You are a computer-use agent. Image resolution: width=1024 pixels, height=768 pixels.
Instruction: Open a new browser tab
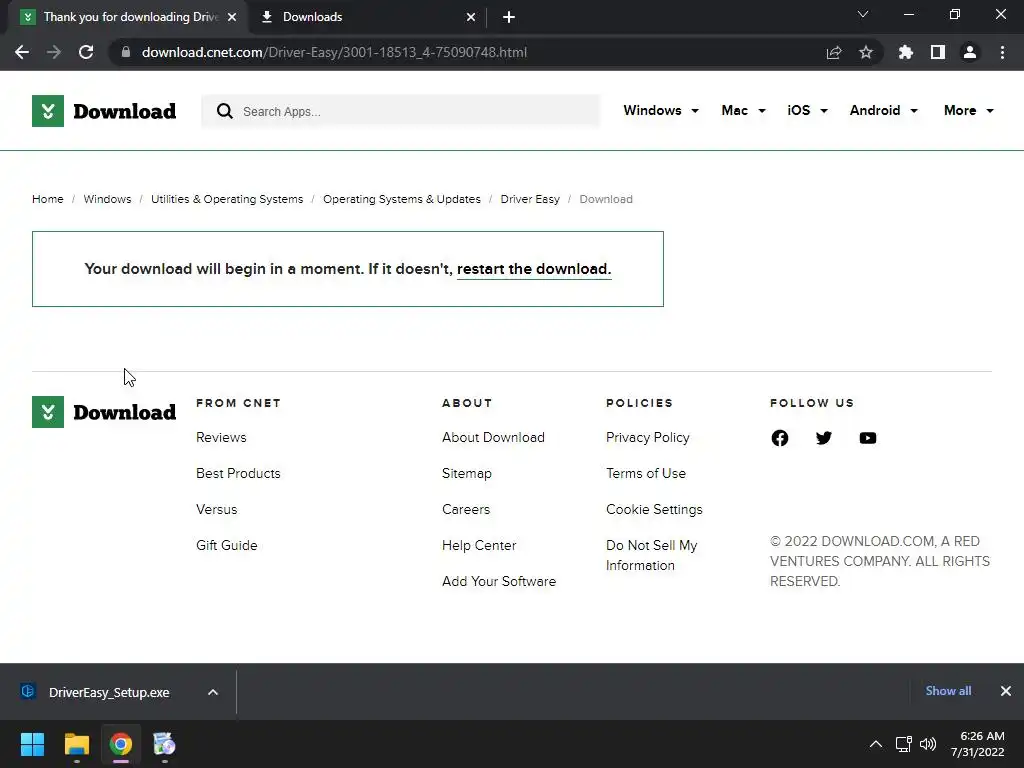[509, 17]
